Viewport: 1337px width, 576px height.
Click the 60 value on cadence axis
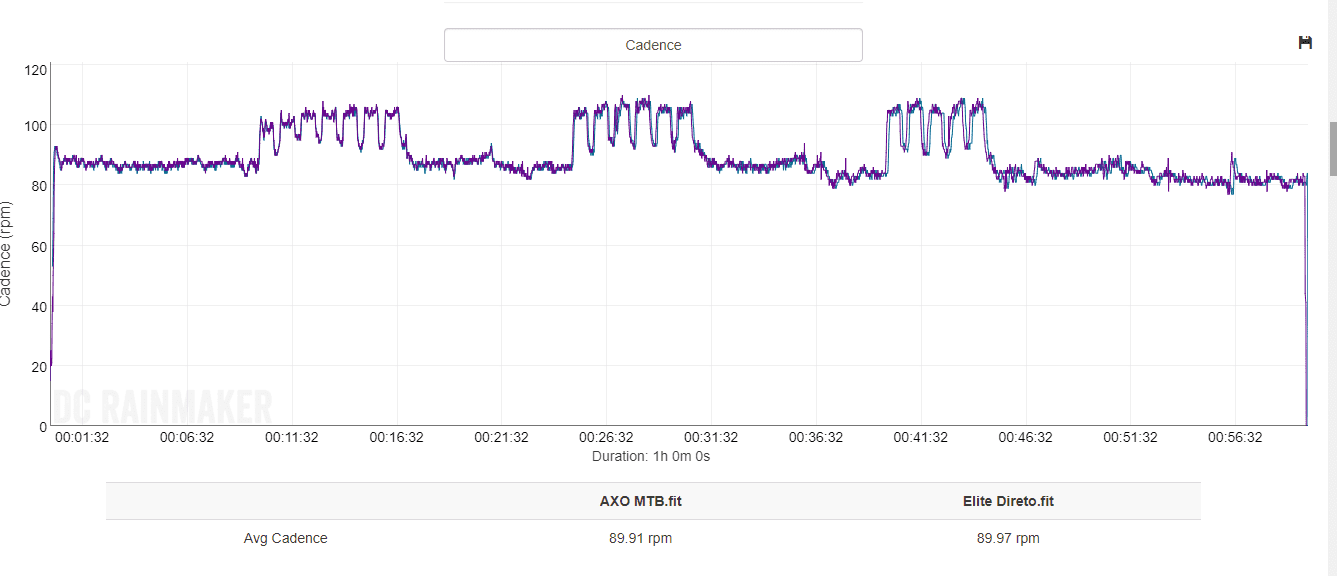[40, 246]
